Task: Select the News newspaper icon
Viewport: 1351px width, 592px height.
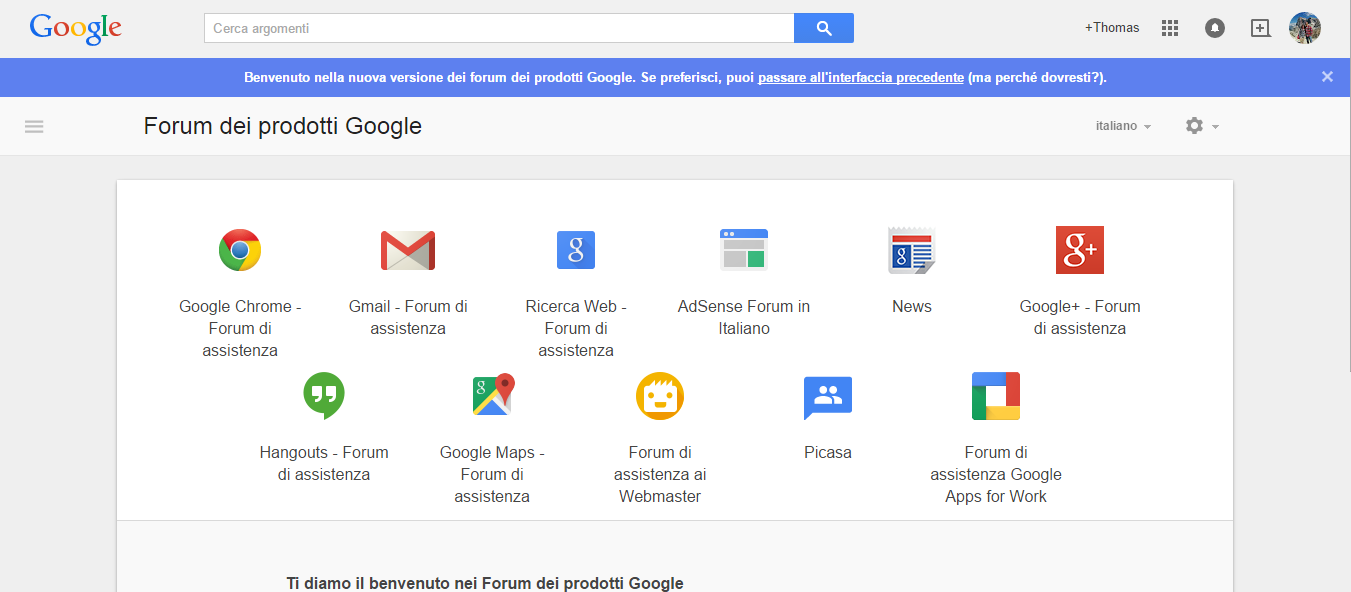Action: (912, 250)
